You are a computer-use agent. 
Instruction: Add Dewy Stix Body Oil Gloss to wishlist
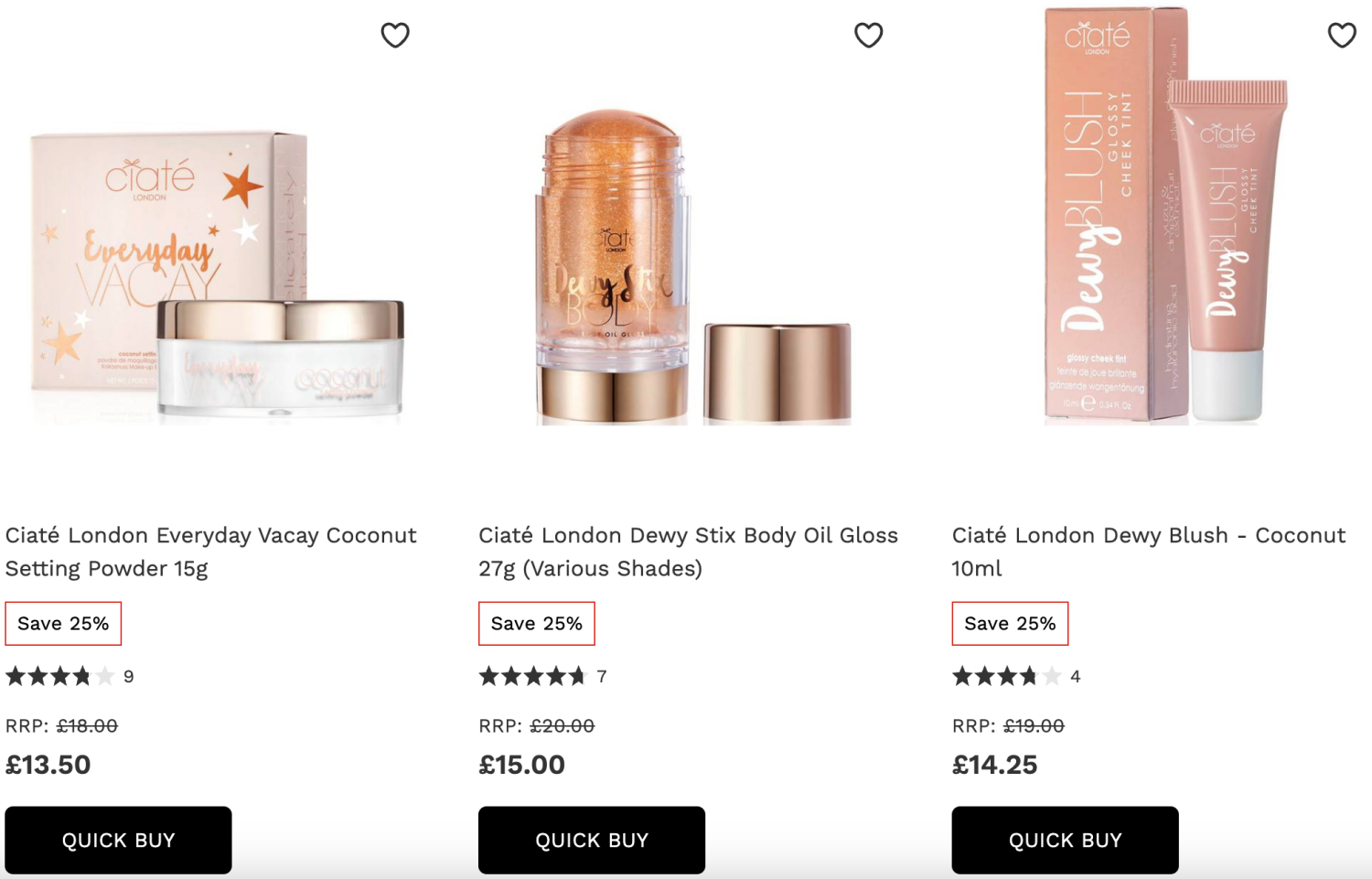[869, 35]
